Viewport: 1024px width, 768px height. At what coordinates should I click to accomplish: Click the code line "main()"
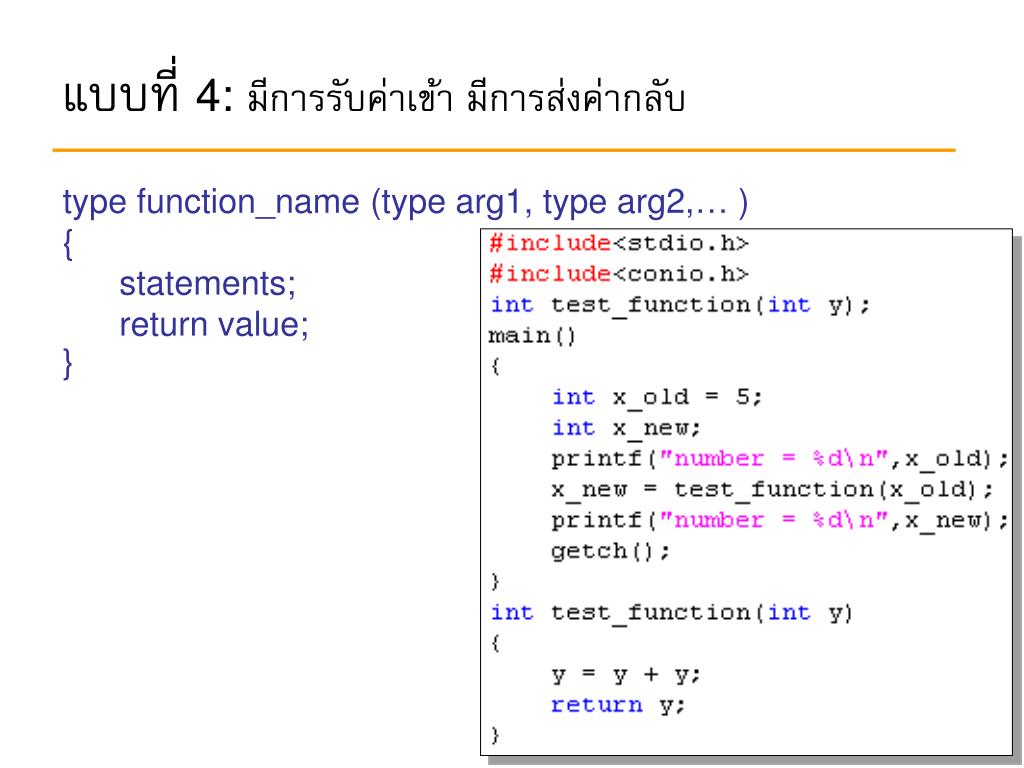click(x=532, y=336)
